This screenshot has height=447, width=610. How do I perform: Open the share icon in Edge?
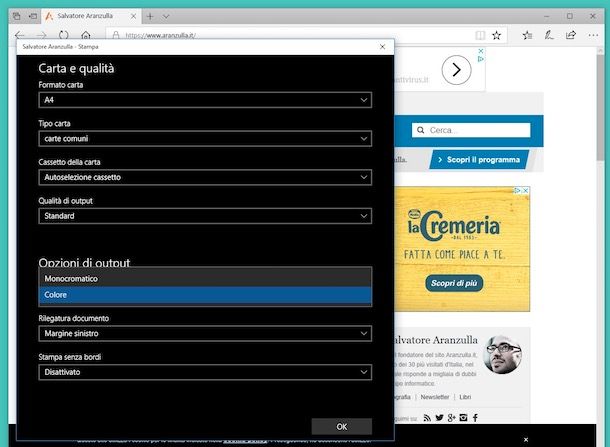pos(571,35)
